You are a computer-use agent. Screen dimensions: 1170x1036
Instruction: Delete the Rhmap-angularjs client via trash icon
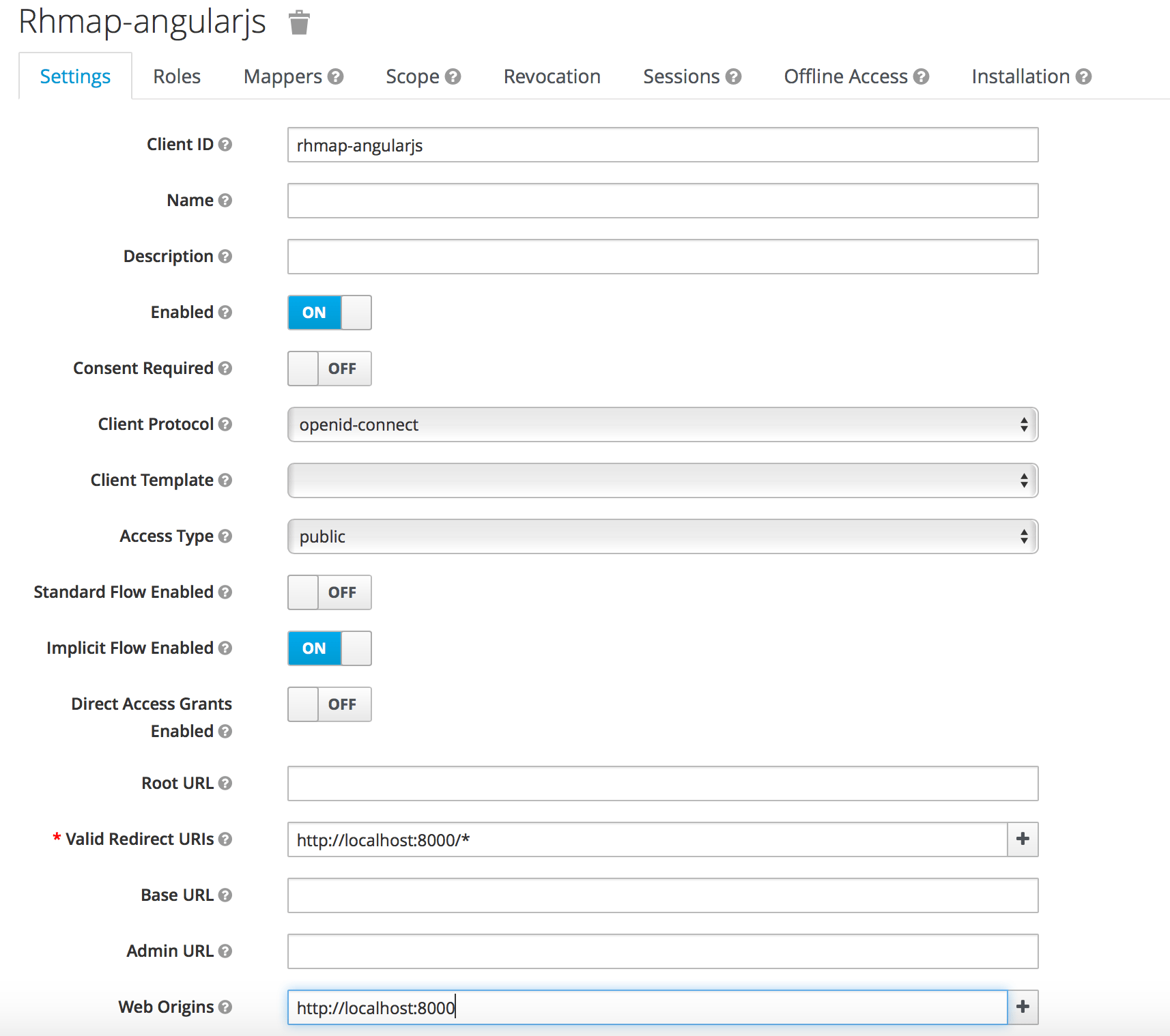point(299,23)
